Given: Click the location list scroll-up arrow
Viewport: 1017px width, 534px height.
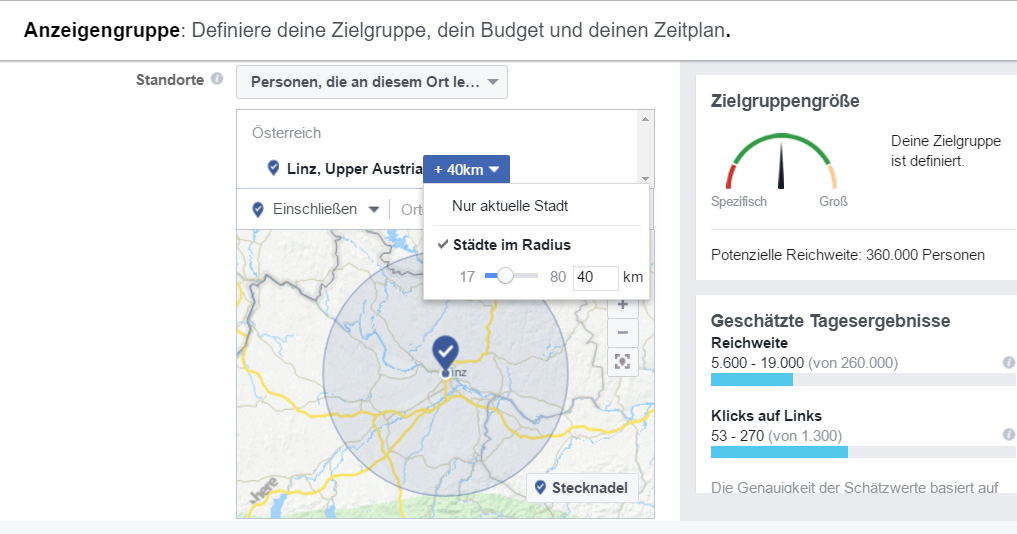Looking at the screenshot, I should 646,118.
